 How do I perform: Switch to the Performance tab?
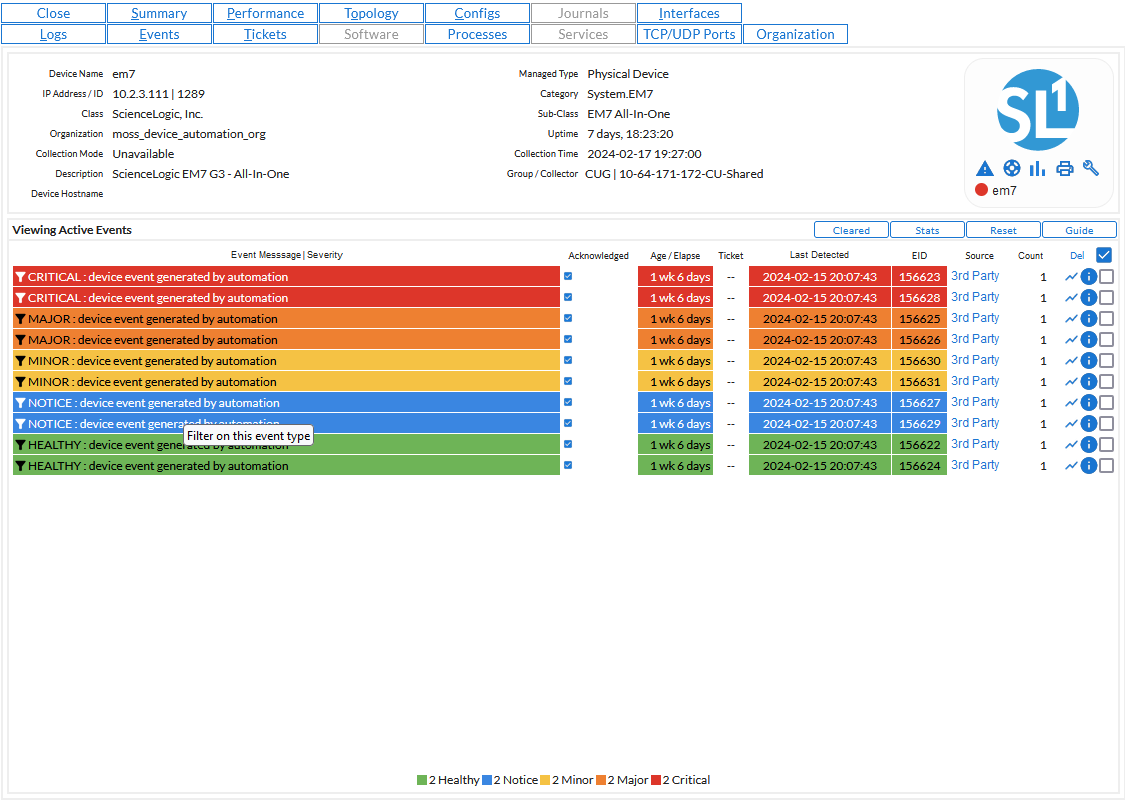(x=265, y=13)
